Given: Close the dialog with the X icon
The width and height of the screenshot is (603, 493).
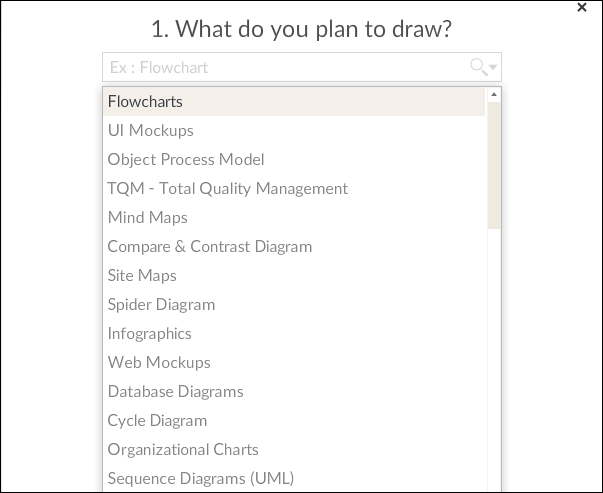Looking at the screenshot, I should [582, 7].
